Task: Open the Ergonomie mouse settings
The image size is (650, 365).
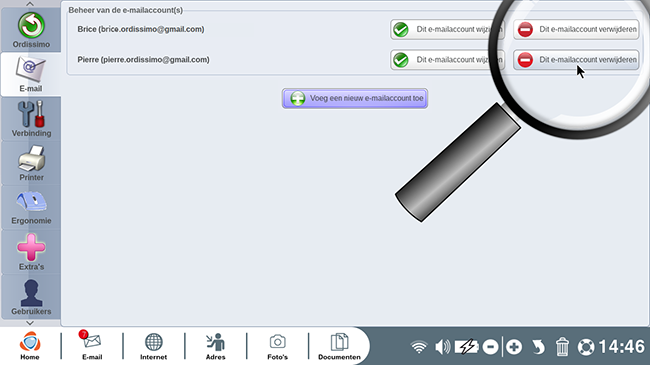Action: [x=31, y=207]
